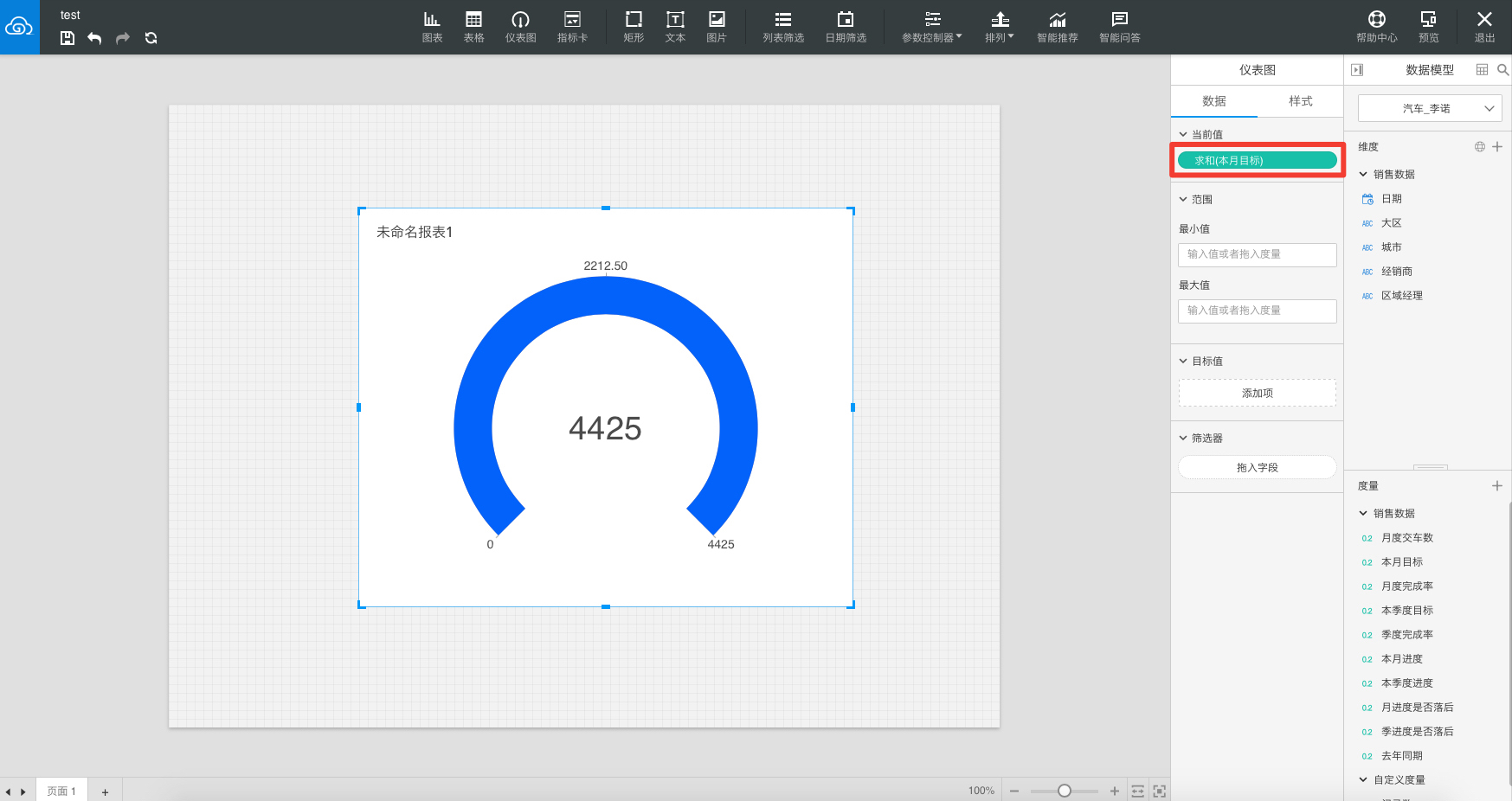Select the 城市 dimension

pos(1392,247)
